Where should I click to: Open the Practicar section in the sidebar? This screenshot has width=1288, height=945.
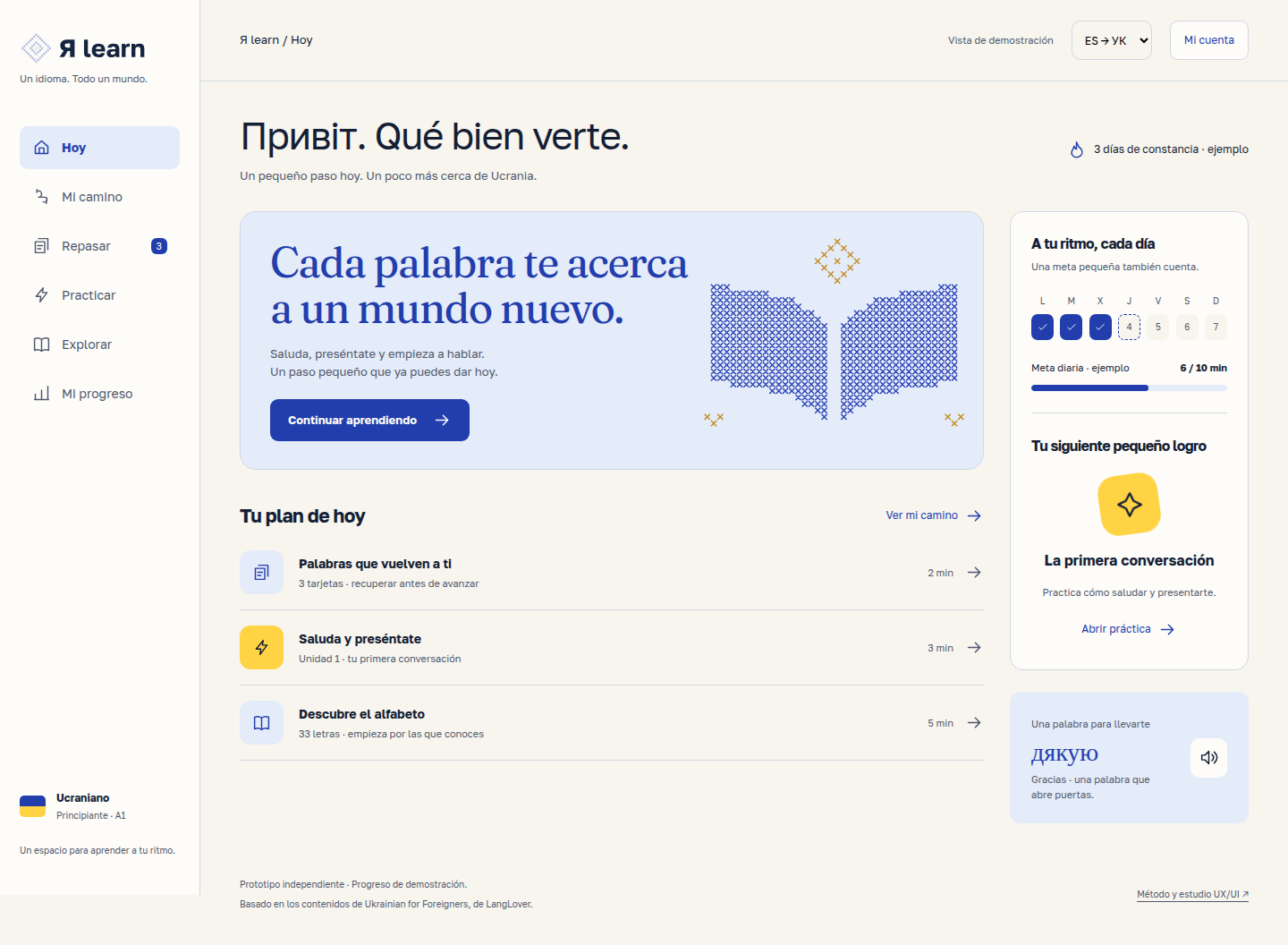click(x=99, y=295)
